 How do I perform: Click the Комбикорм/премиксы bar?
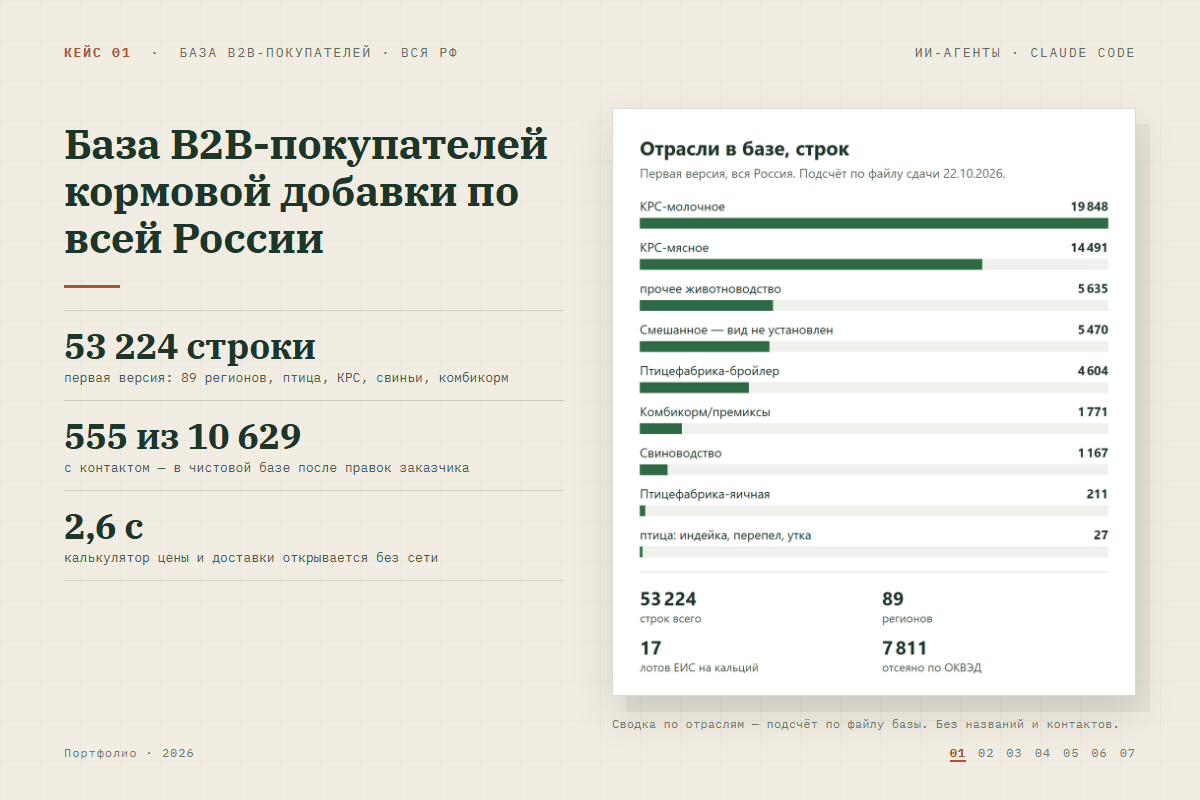(x=874, y=428)
